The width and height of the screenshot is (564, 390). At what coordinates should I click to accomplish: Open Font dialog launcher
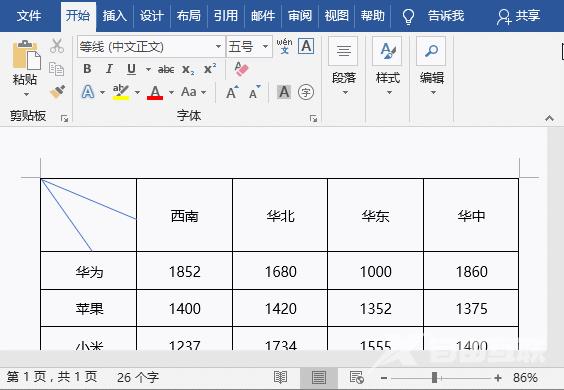point(313,118)
